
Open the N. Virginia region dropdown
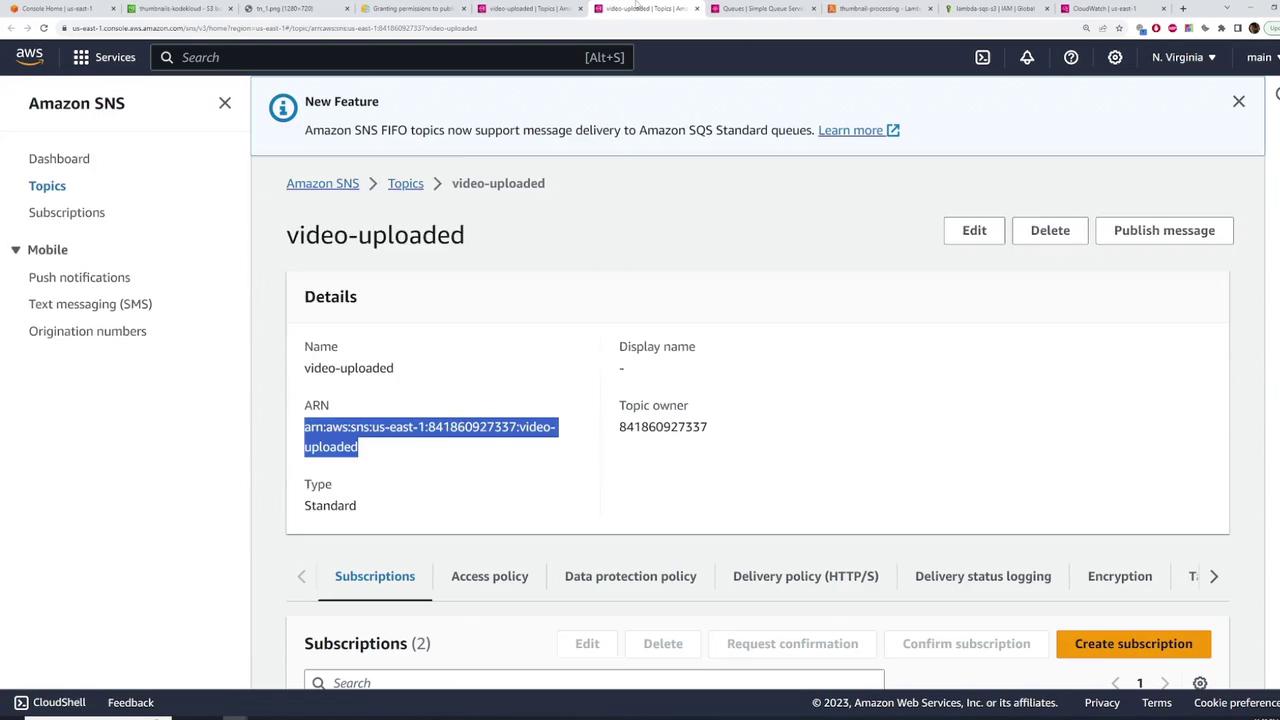pos(1184,57)
